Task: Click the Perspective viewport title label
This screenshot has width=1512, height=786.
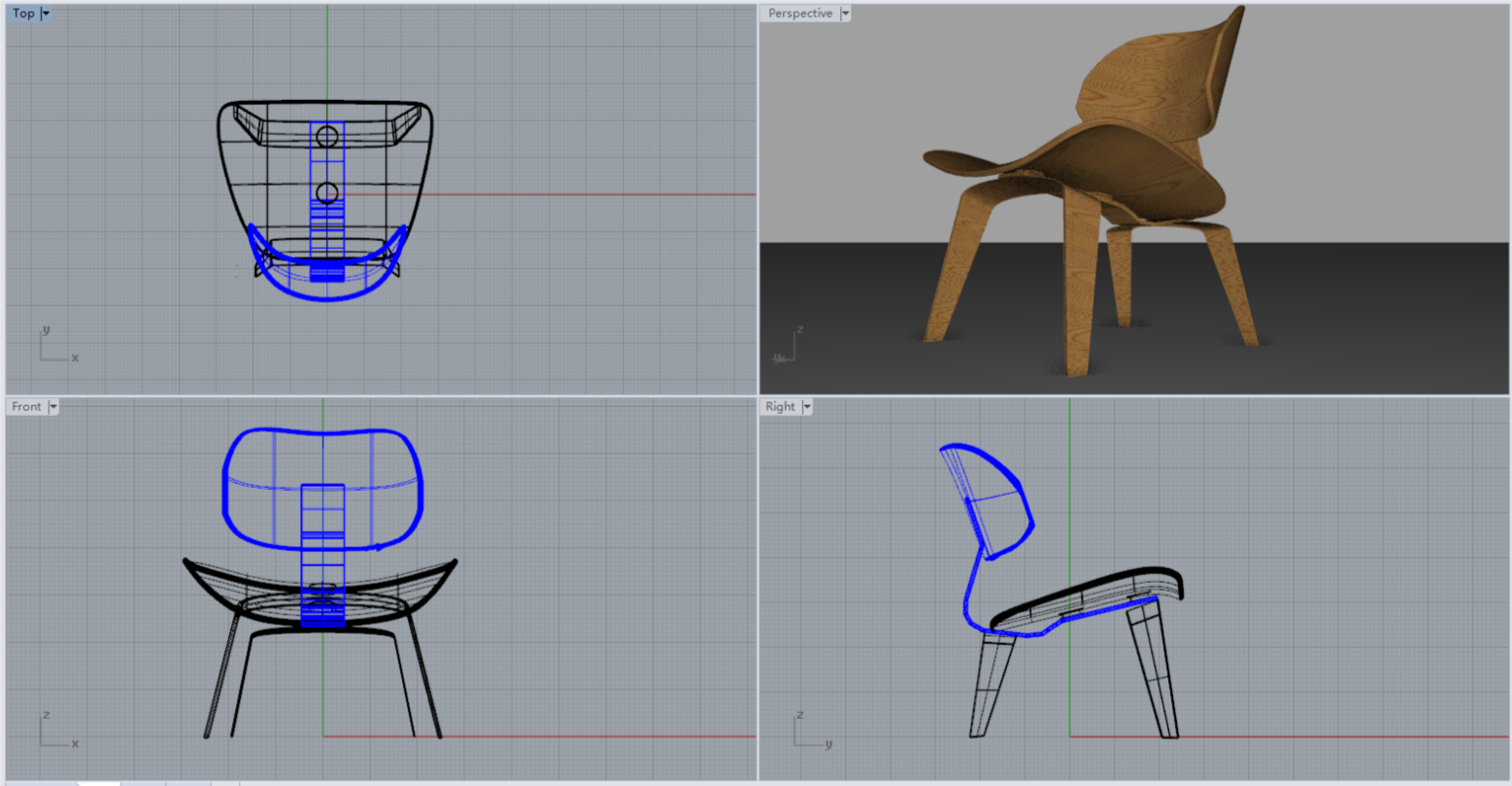Action: pos(800,14)
